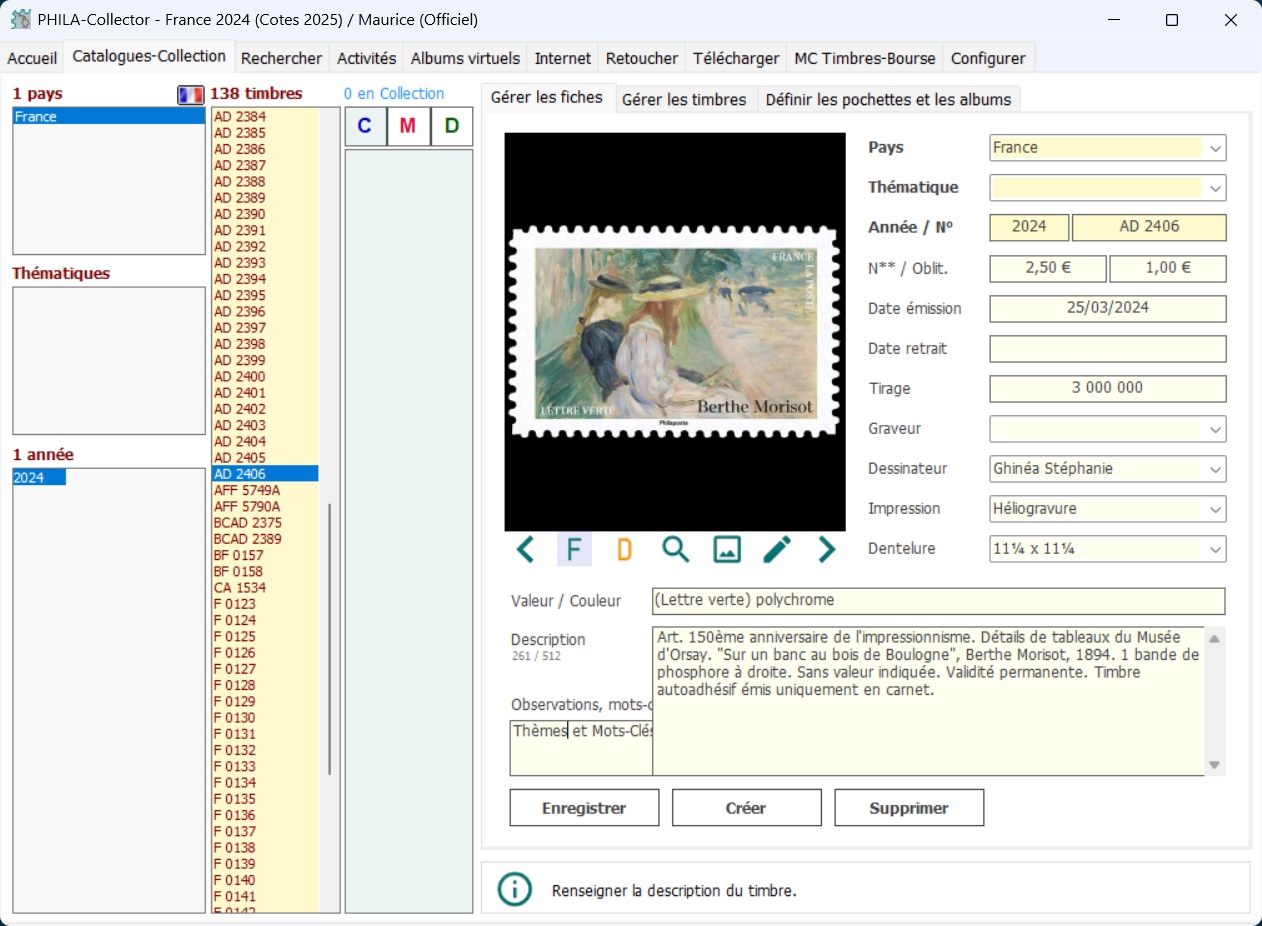Viewport: 1262px width, 926px height.
Task: Show front image with F icon
Action: (574, 549)
